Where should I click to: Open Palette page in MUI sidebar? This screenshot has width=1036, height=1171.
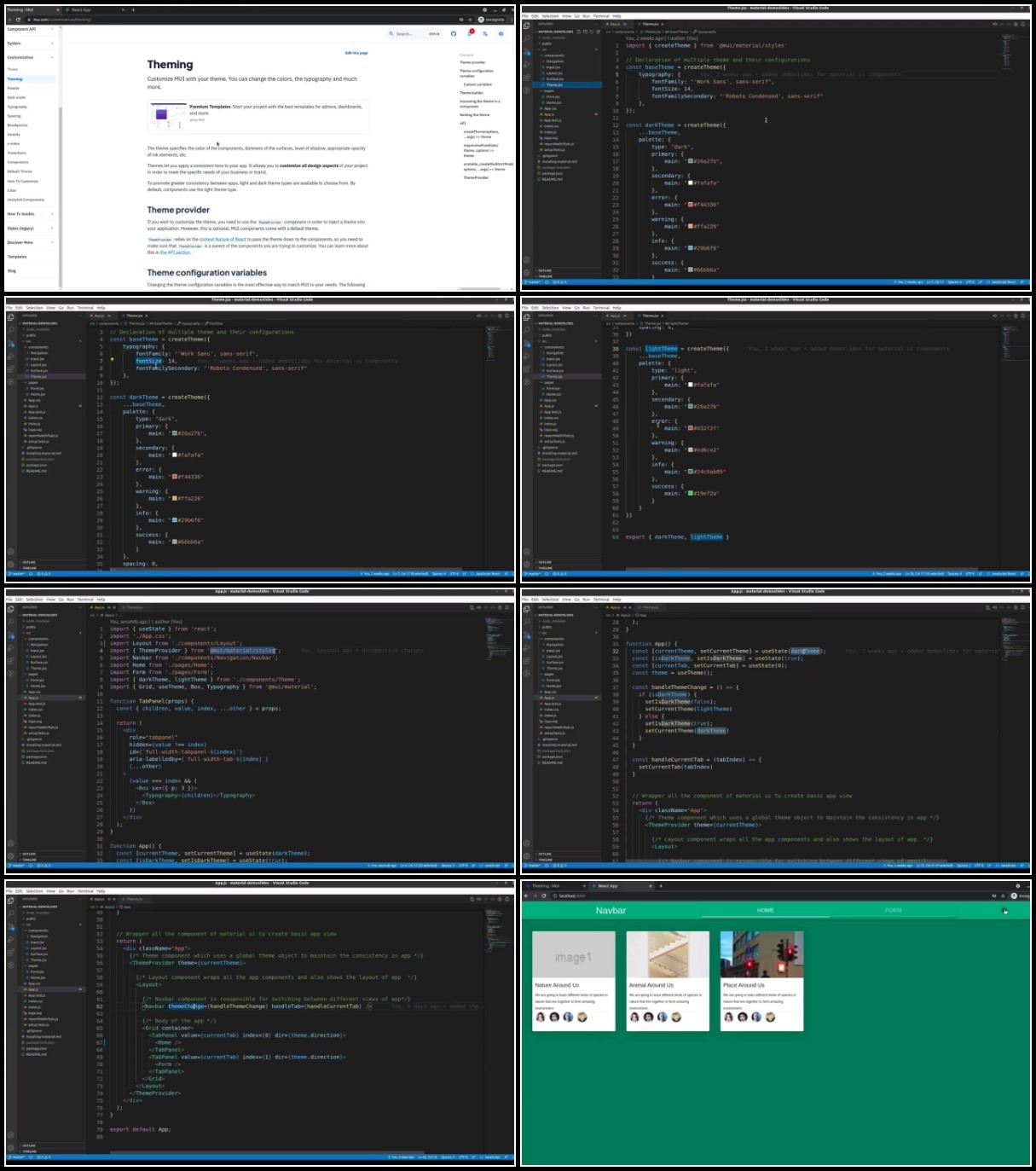tap(14, 88)
